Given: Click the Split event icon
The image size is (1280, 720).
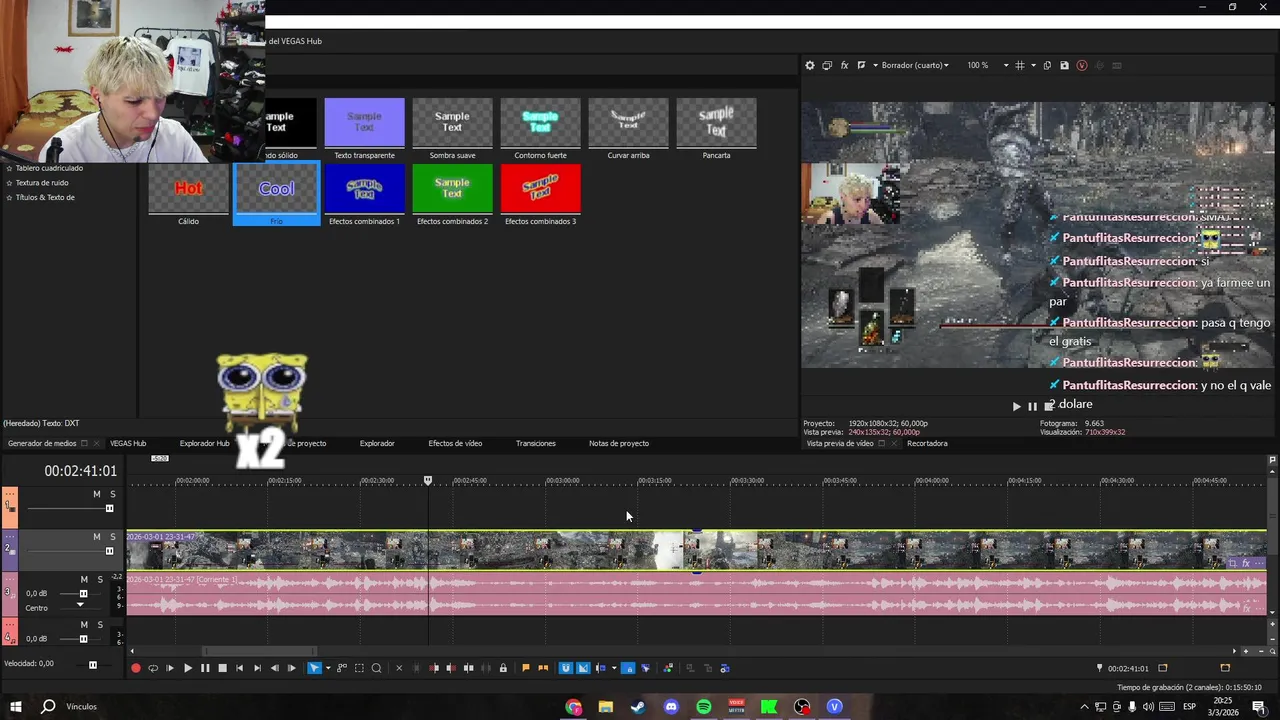Looking at the screenshot, I should click(x=468, y=668).
